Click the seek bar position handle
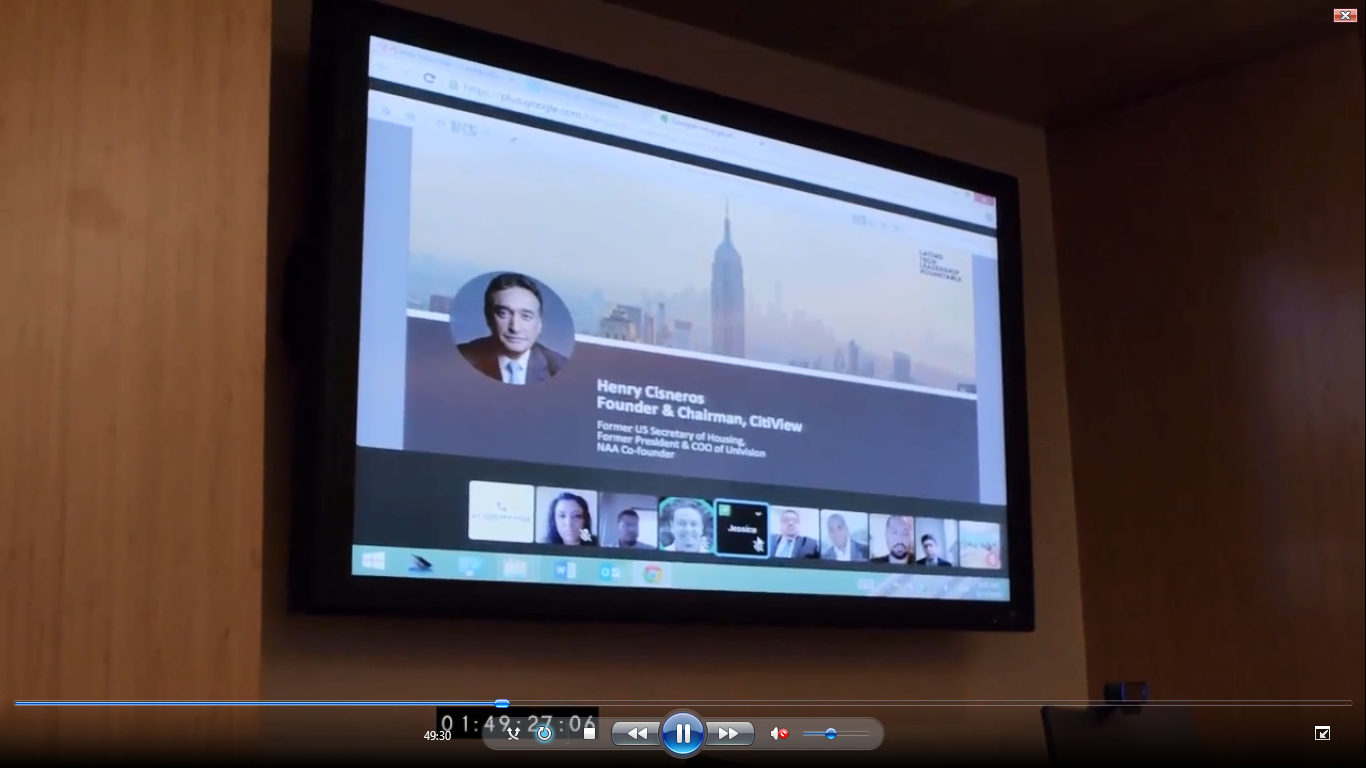This screenshot has width=1366, height=768. 502,703
